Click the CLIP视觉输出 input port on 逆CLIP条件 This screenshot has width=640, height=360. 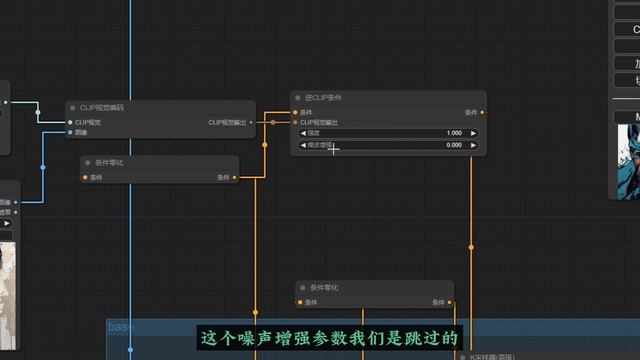pos(295,122)
